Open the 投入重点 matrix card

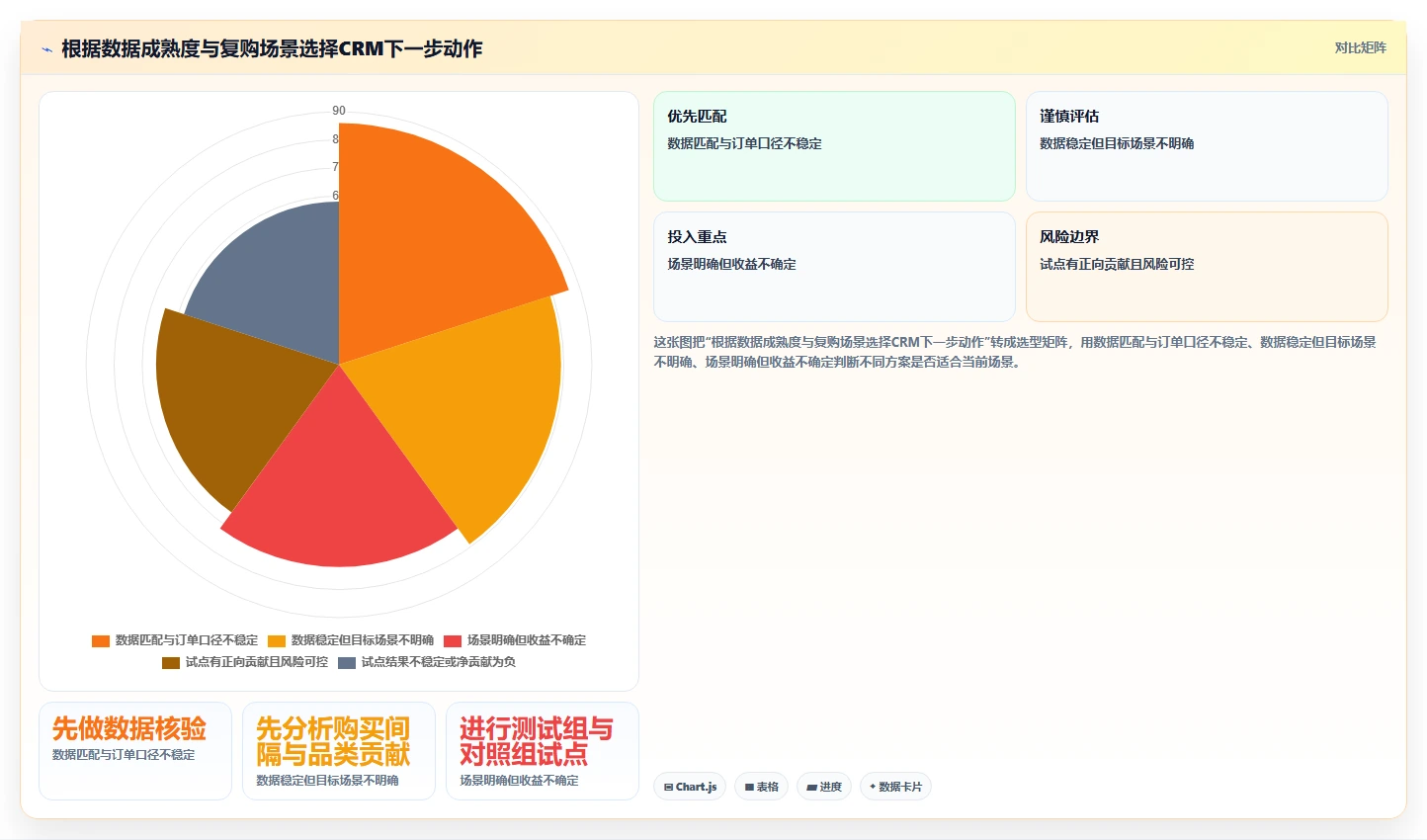pyautogui.click(x=834, y=267)
